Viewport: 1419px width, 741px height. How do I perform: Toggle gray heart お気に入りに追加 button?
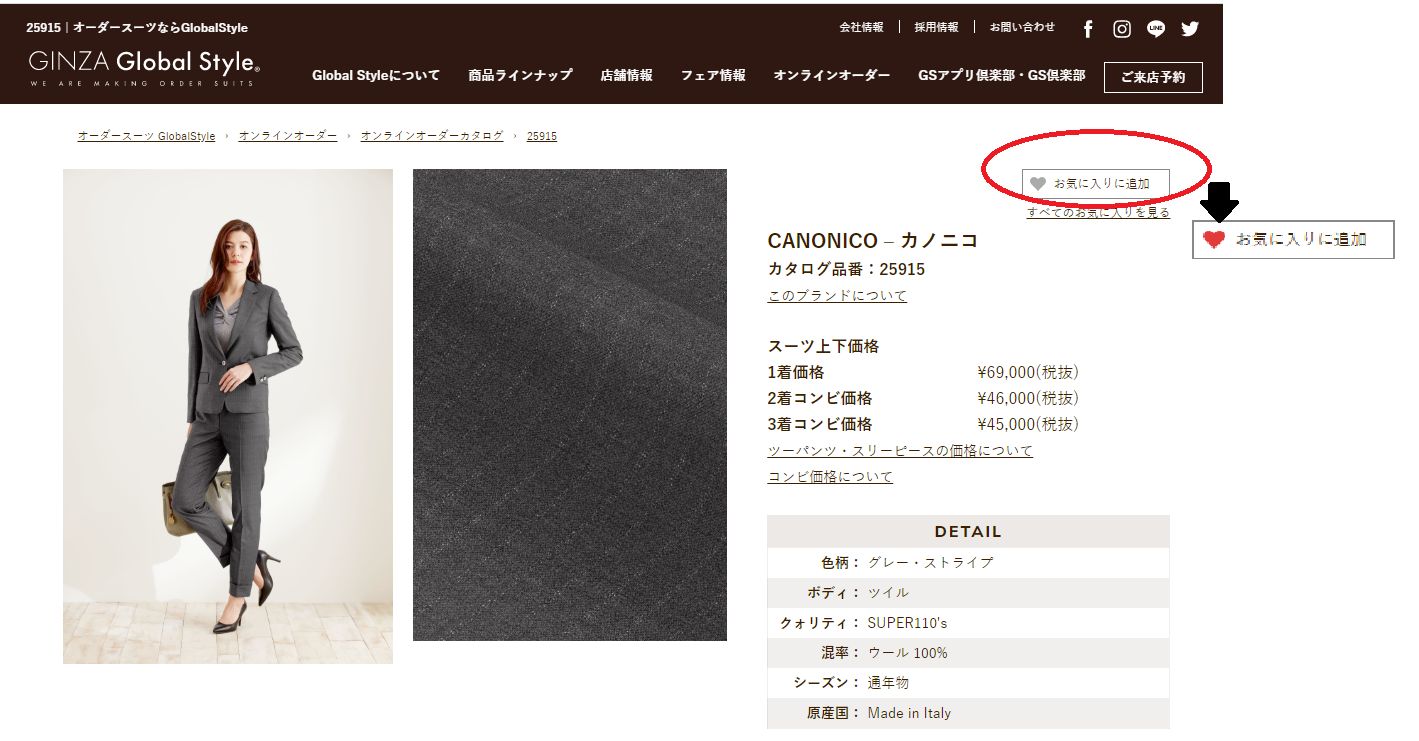point(1095,184)
